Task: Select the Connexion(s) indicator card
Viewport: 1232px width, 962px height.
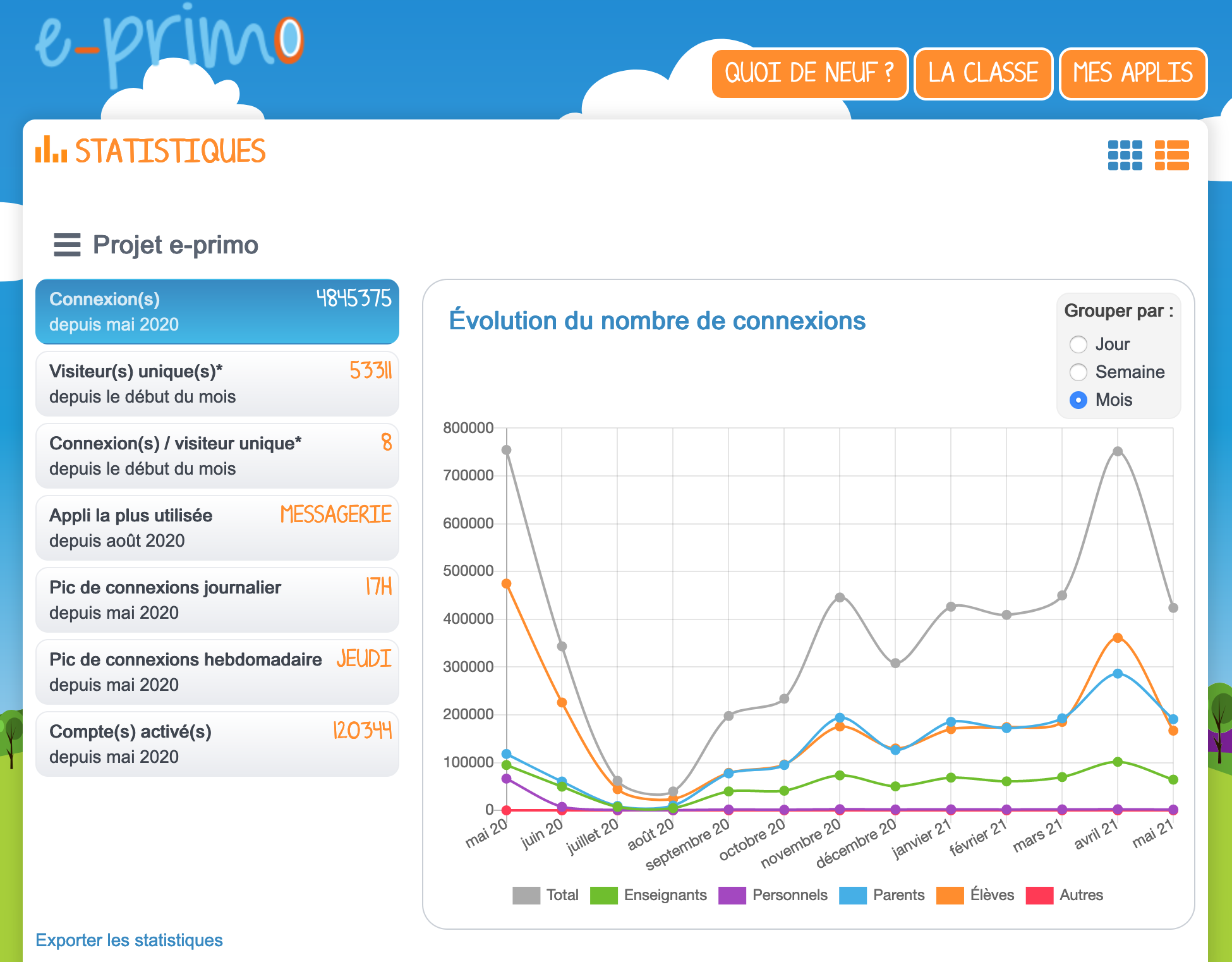Action: click(217, 312)
